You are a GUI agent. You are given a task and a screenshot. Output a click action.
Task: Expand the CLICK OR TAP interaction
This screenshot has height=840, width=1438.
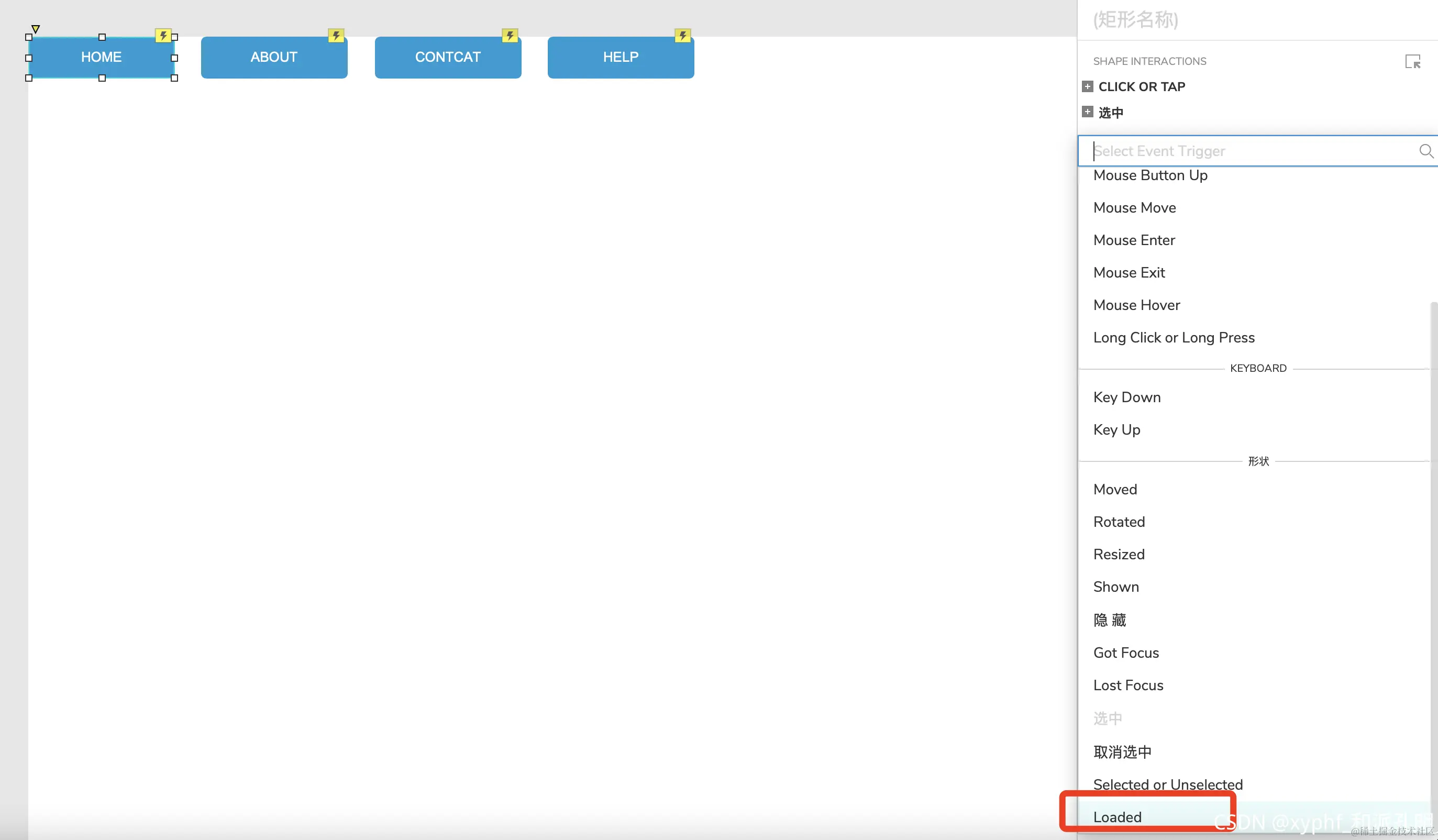click(1088, 87)
